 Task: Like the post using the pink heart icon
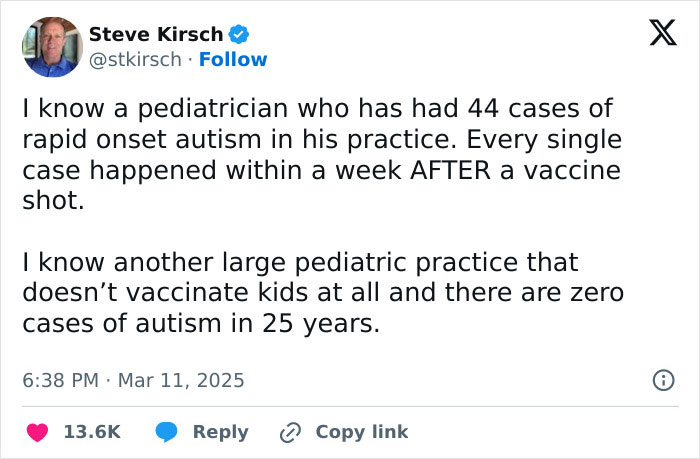[38, 432]
